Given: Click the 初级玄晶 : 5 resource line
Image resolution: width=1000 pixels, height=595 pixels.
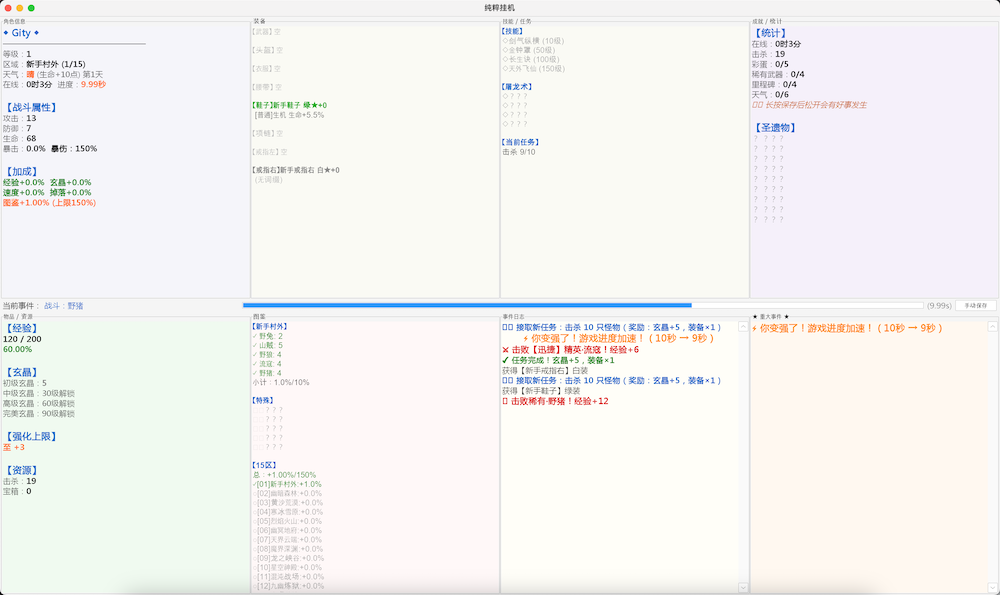Looking at the screenshot, I should pos(25,383).
